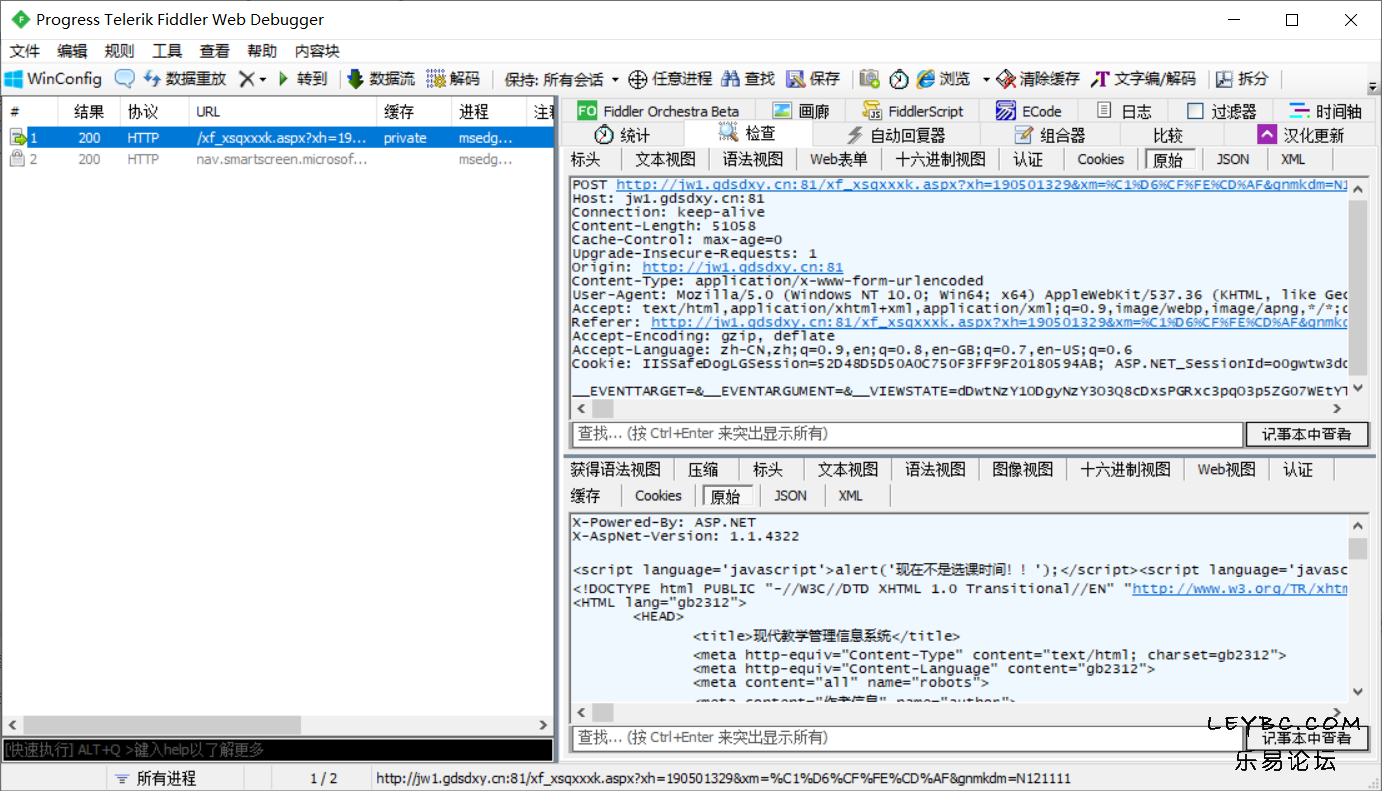Expand the 浏览 browse dropdown arrow
The height and width of the screenshot is (791, 1382).
tap(986, 78)
